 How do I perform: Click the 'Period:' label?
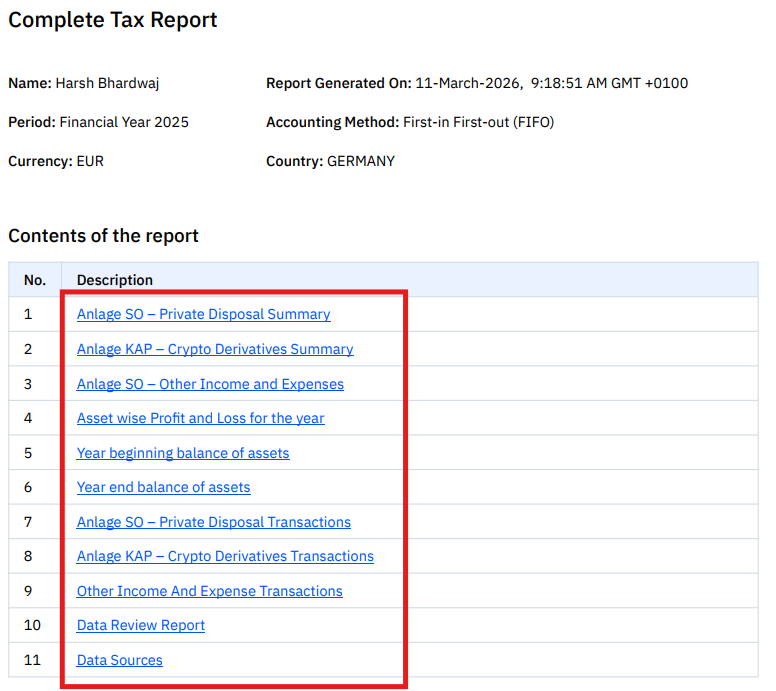pos(32,122)
